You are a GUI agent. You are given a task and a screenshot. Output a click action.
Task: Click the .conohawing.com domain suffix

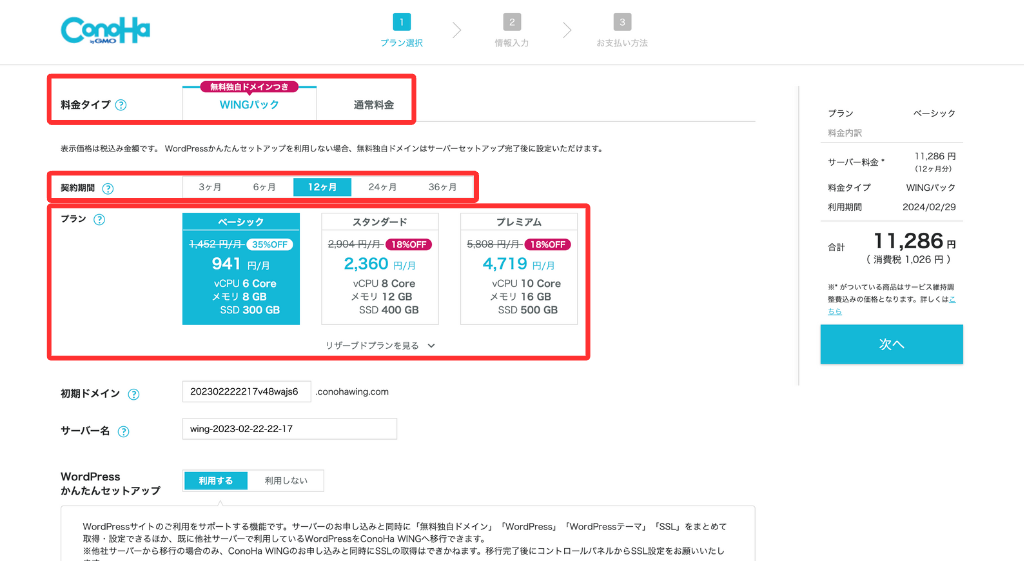[352, 392]
